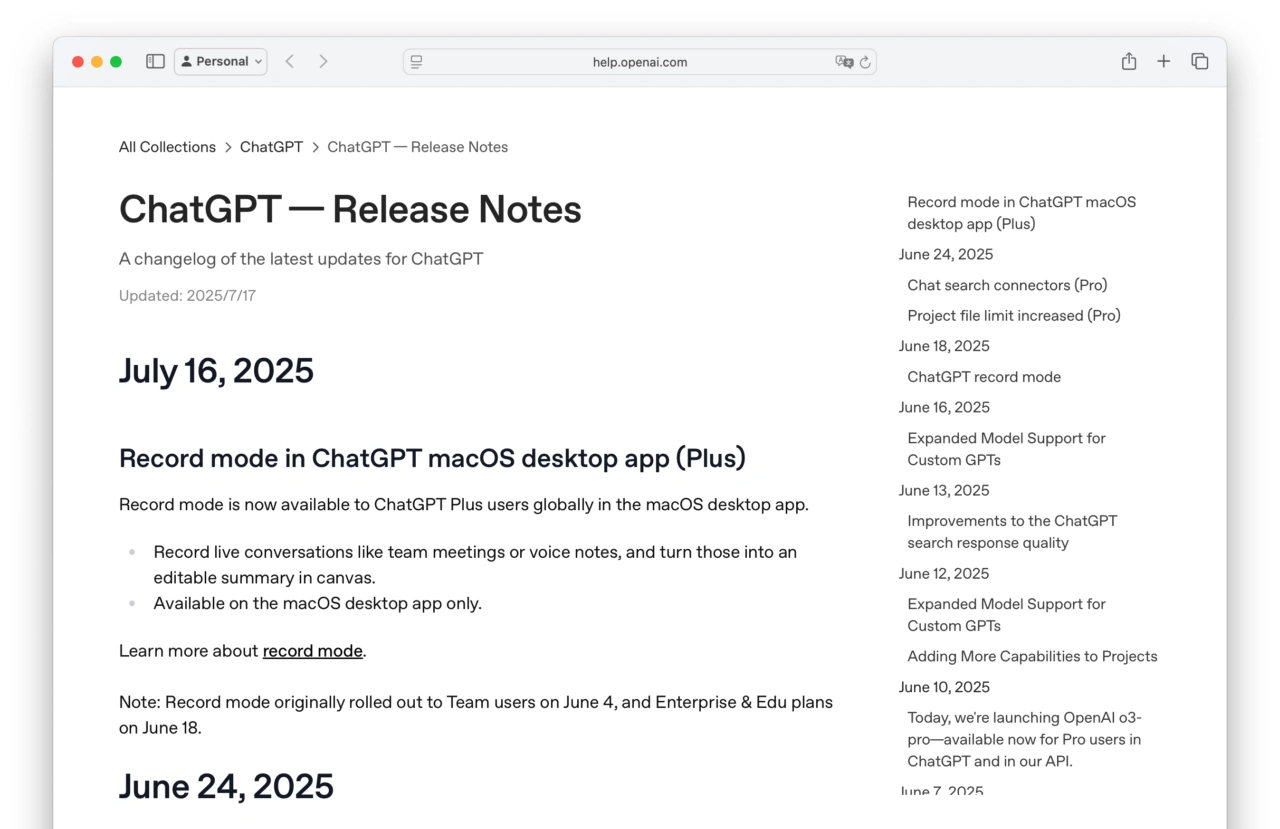Open the Reader view icon
This screenshot has height=829, width=1280.
[x=415, y=61]
